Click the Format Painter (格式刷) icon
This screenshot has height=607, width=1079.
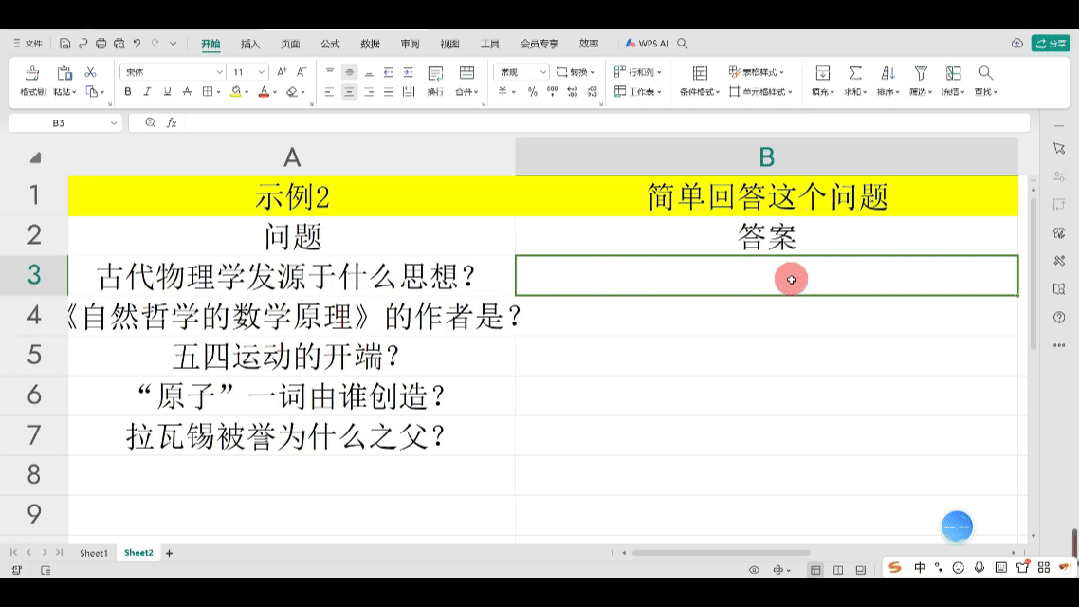pos(32,73)
